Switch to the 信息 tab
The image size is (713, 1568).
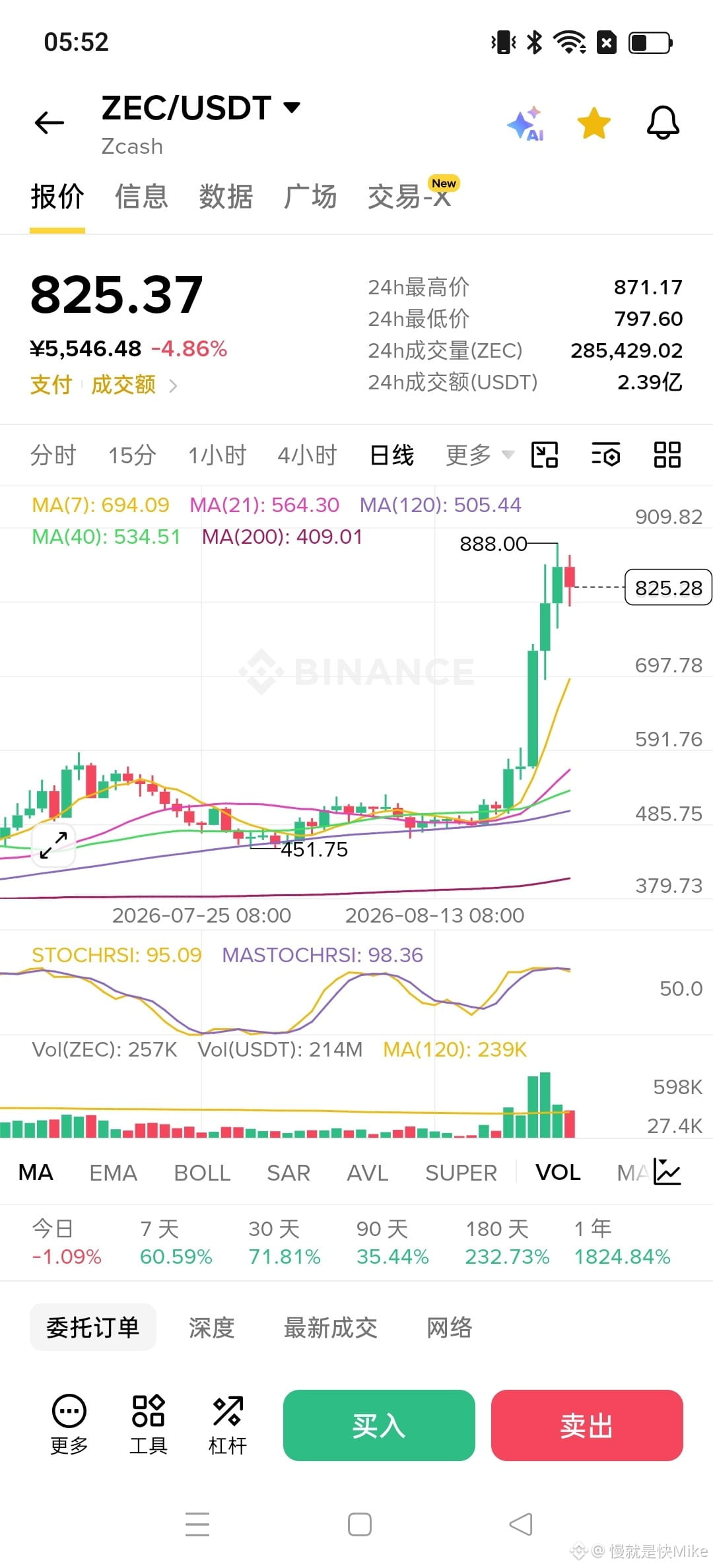(x=141, y=197)
